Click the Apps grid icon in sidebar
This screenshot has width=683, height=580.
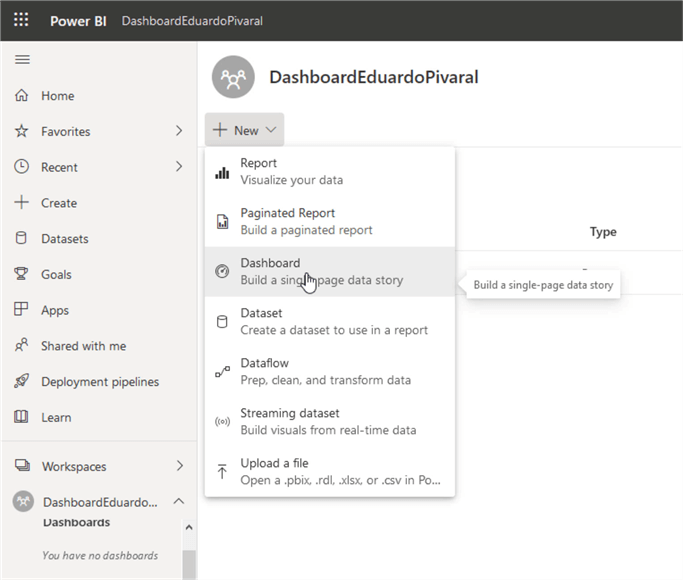click(21, 310)
